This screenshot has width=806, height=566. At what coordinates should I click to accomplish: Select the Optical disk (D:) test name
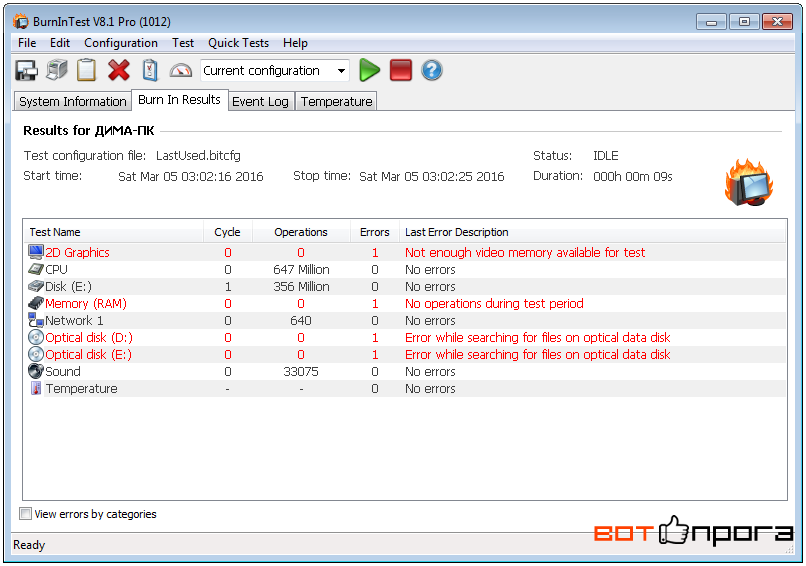point(89,337)
